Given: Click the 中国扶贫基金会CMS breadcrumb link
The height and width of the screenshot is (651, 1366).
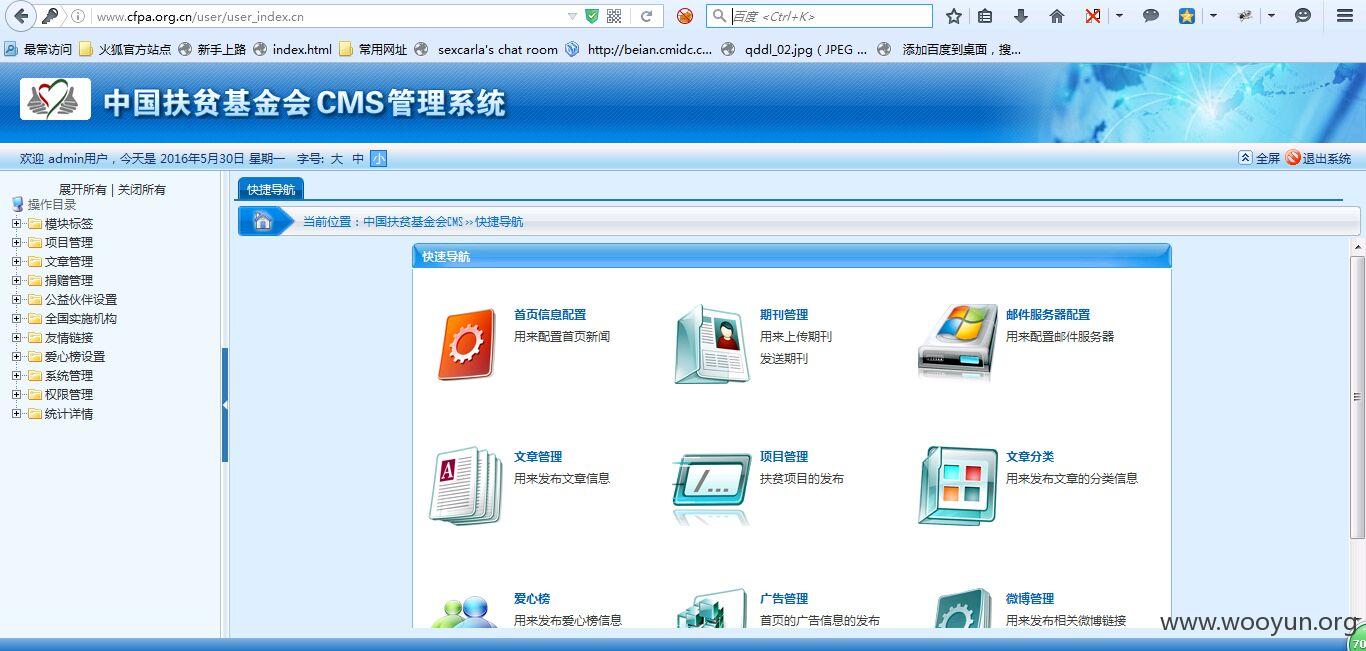Looking at the screenshot, I should pyautogui.click(x=413, y=222).
